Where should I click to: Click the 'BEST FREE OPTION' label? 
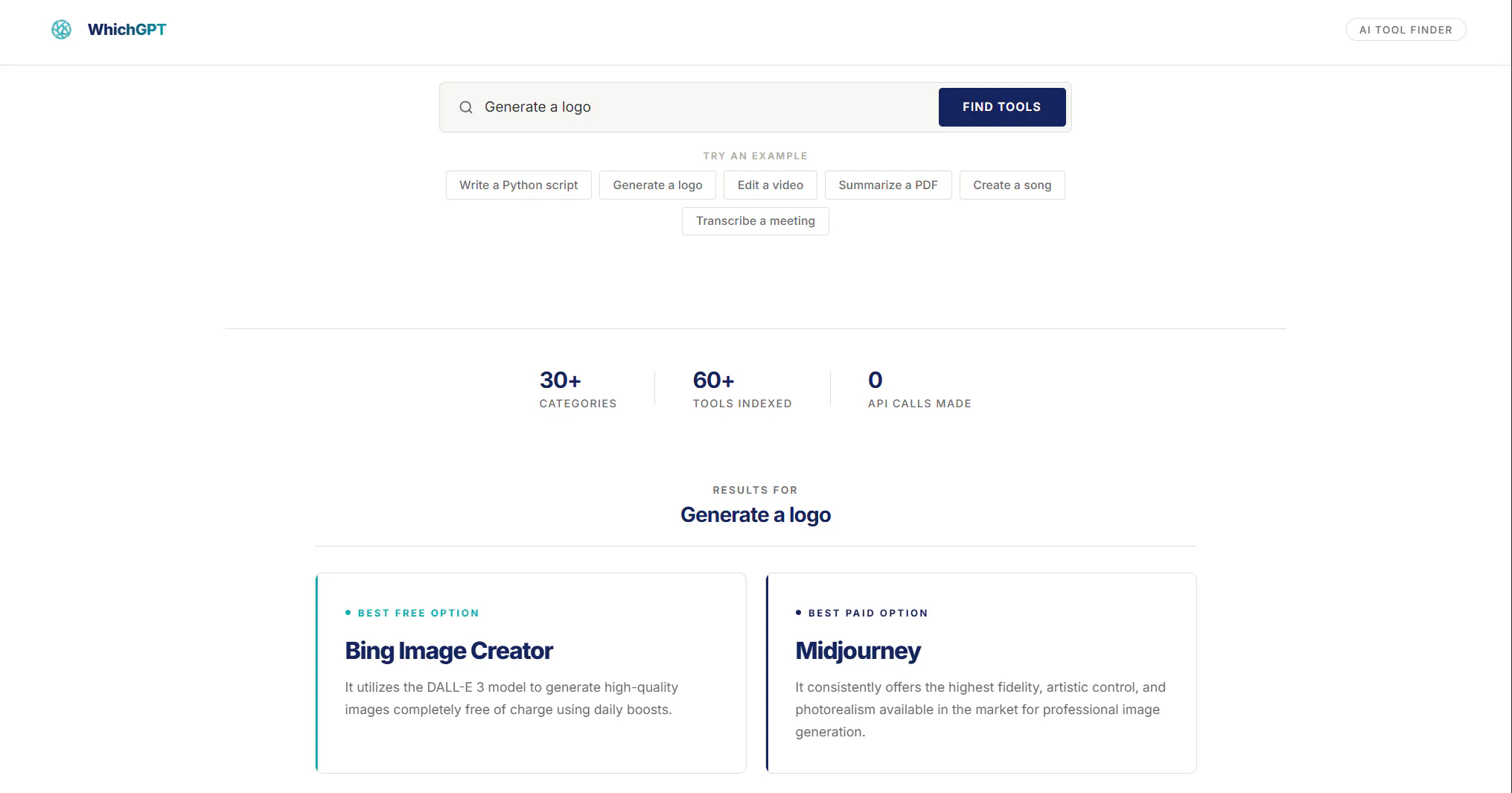click(418, 614)
